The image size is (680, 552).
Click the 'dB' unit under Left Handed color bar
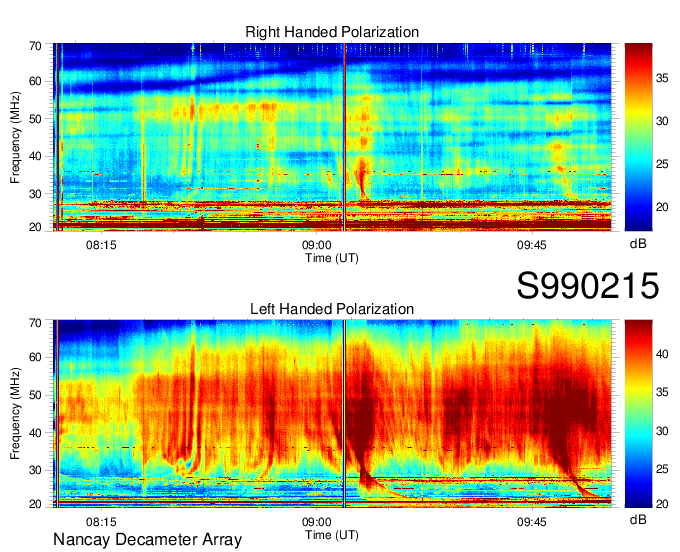(638, 520)
